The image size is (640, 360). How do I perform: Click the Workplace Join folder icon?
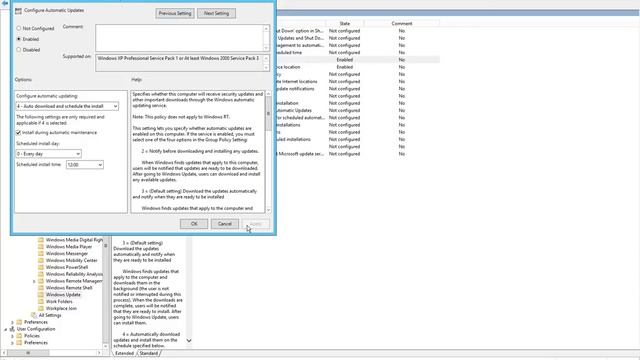(x=40, y=309)
